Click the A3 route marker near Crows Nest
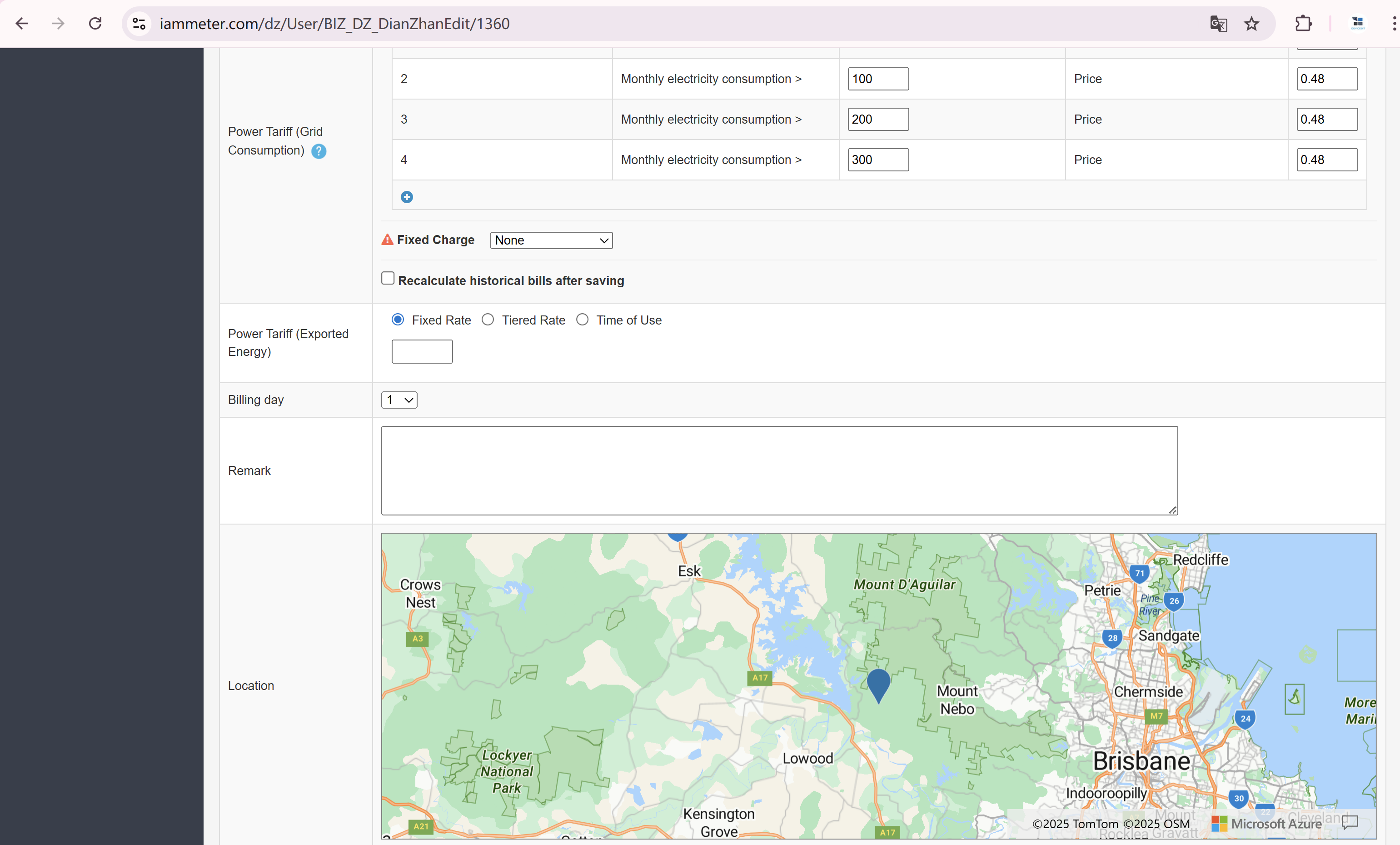1400x845 pixels. click(x=418, y=639)
